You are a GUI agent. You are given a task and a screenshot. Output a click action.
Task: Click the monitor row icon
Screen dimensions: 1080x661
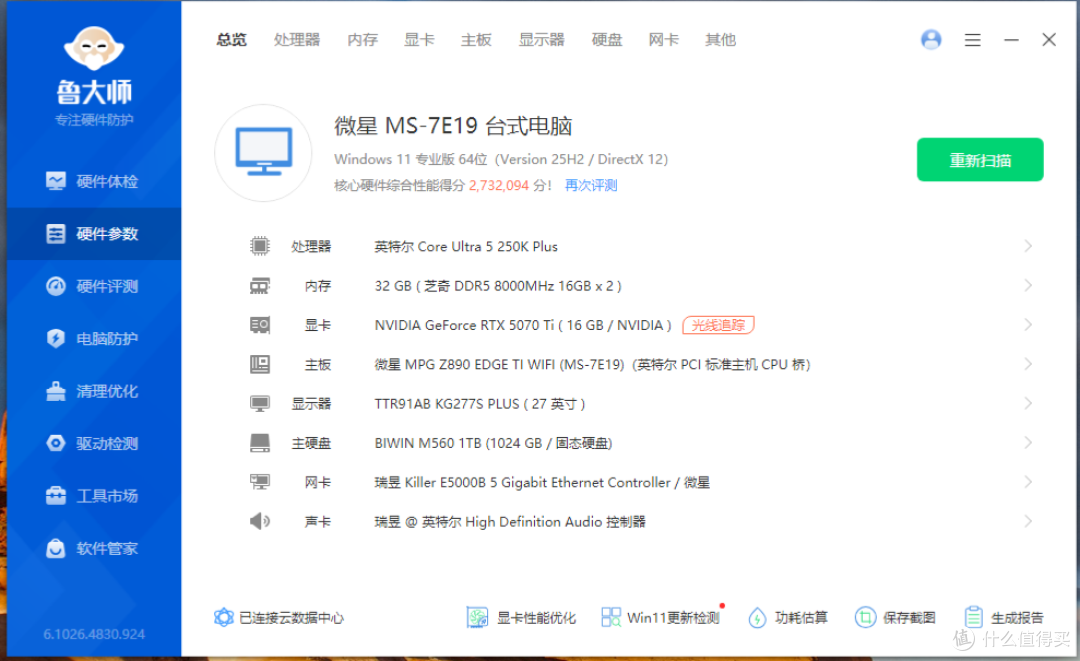point(260,403)
